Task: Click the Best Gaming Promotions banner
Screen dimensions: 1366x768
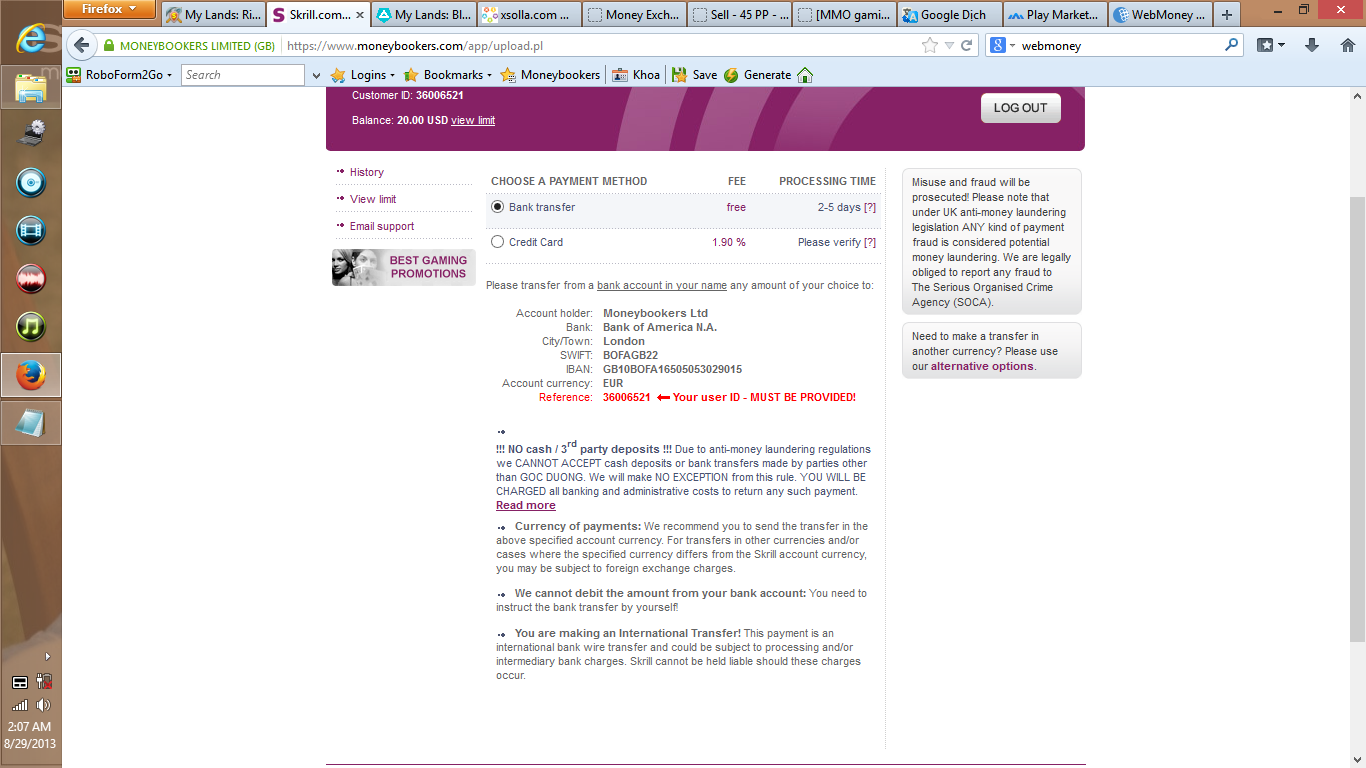Action: click(403, 267)
